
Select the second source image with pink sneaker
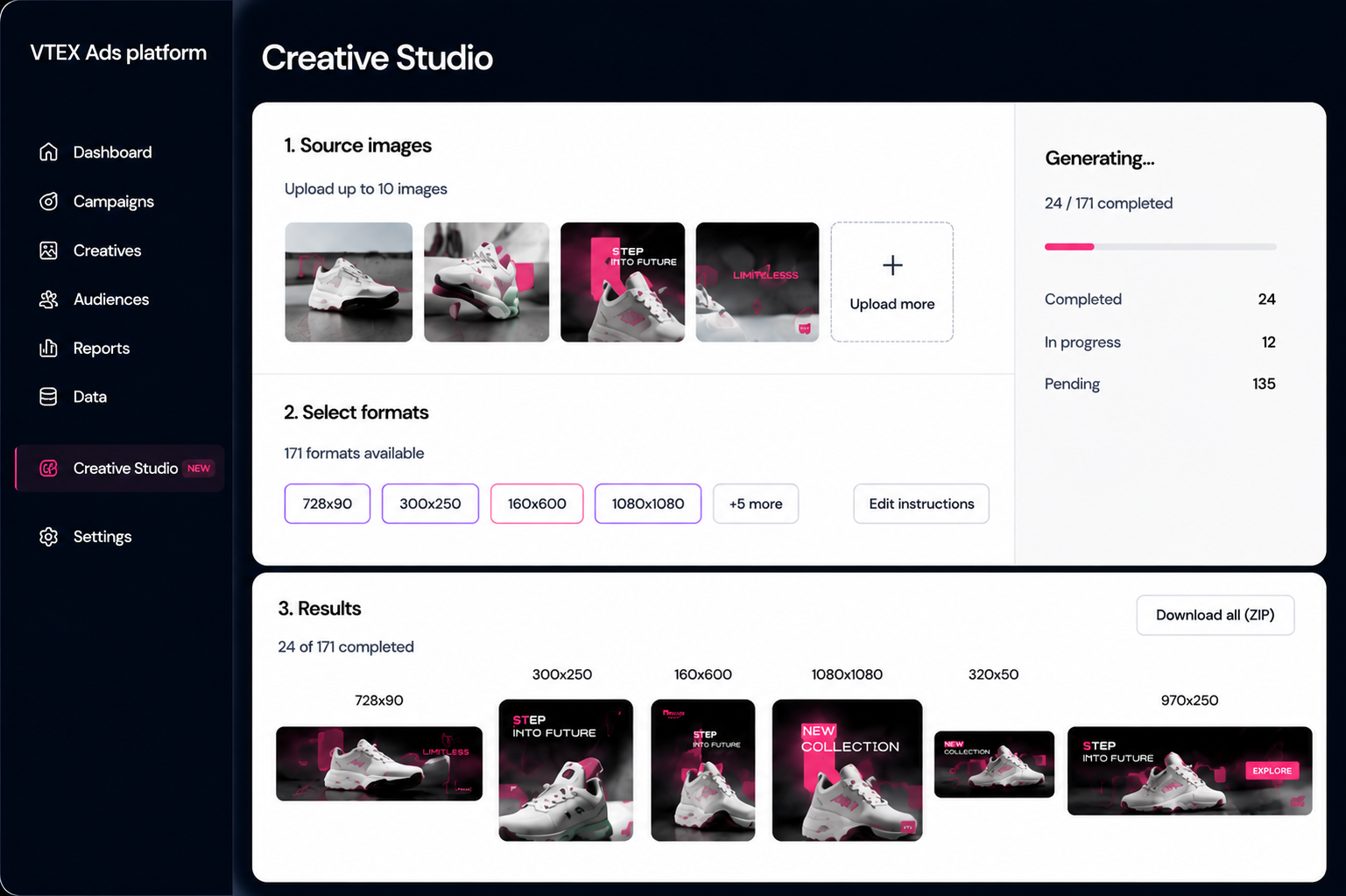pos(487,281)
